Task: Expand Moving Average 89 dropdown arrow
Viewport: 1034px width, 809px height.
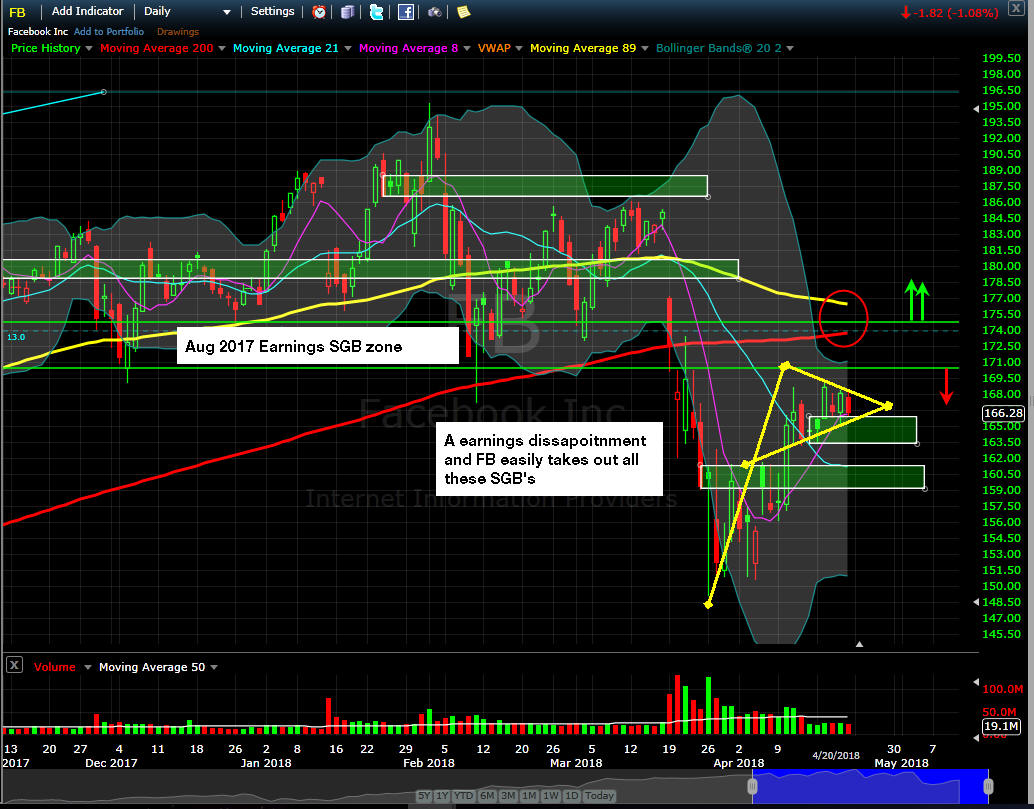Action: [645, 49]
